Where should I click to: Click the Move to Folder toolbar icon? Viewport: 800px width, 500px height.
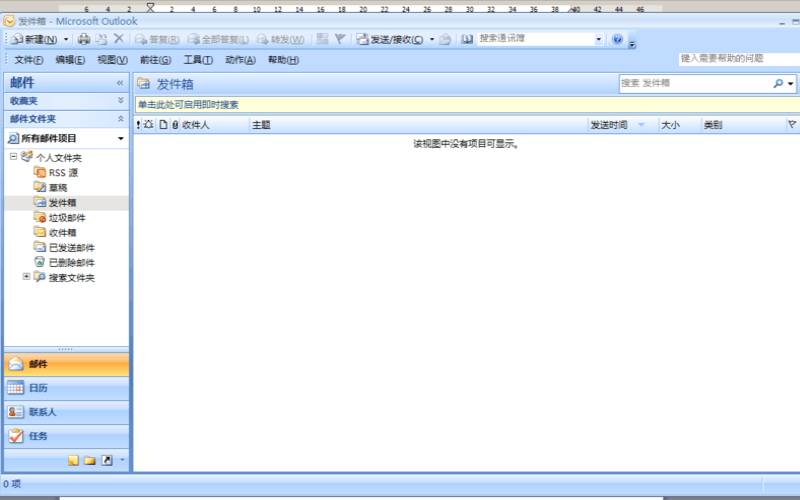102,39
